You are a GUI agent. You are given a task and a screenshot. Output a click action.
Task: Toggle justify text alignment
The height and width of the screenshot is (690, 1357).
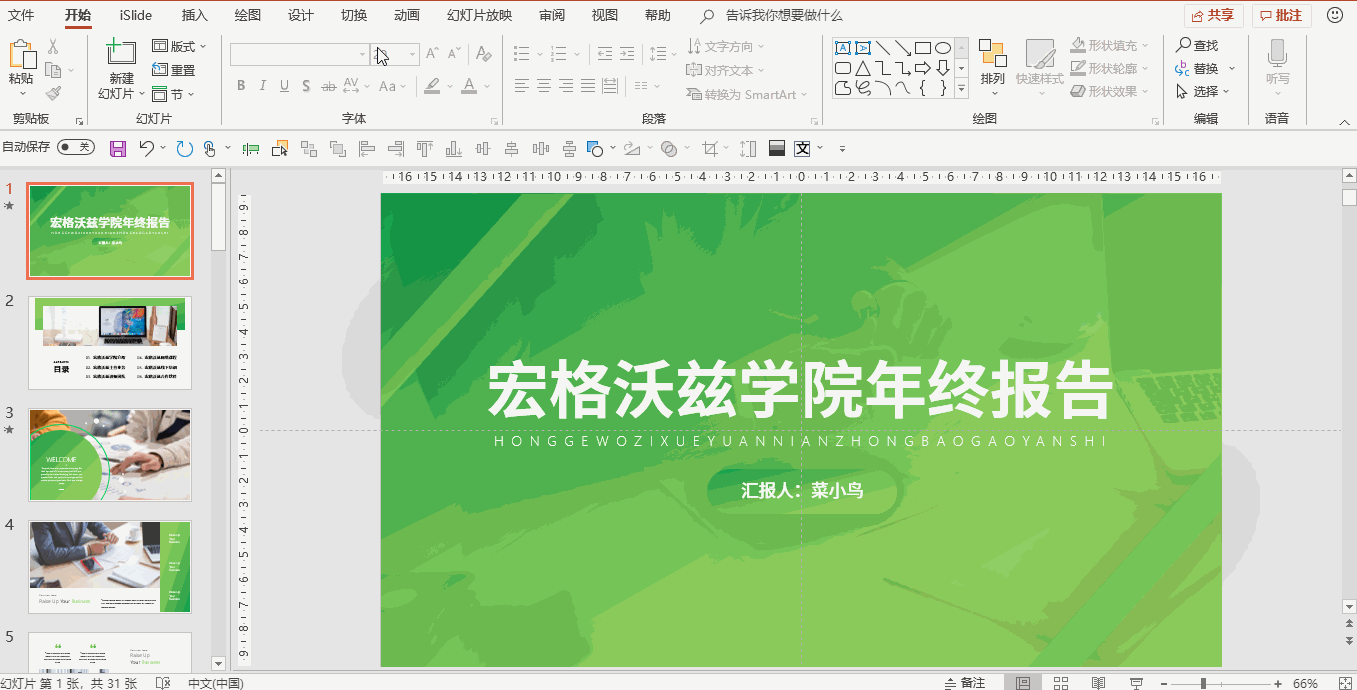[587, 86]
